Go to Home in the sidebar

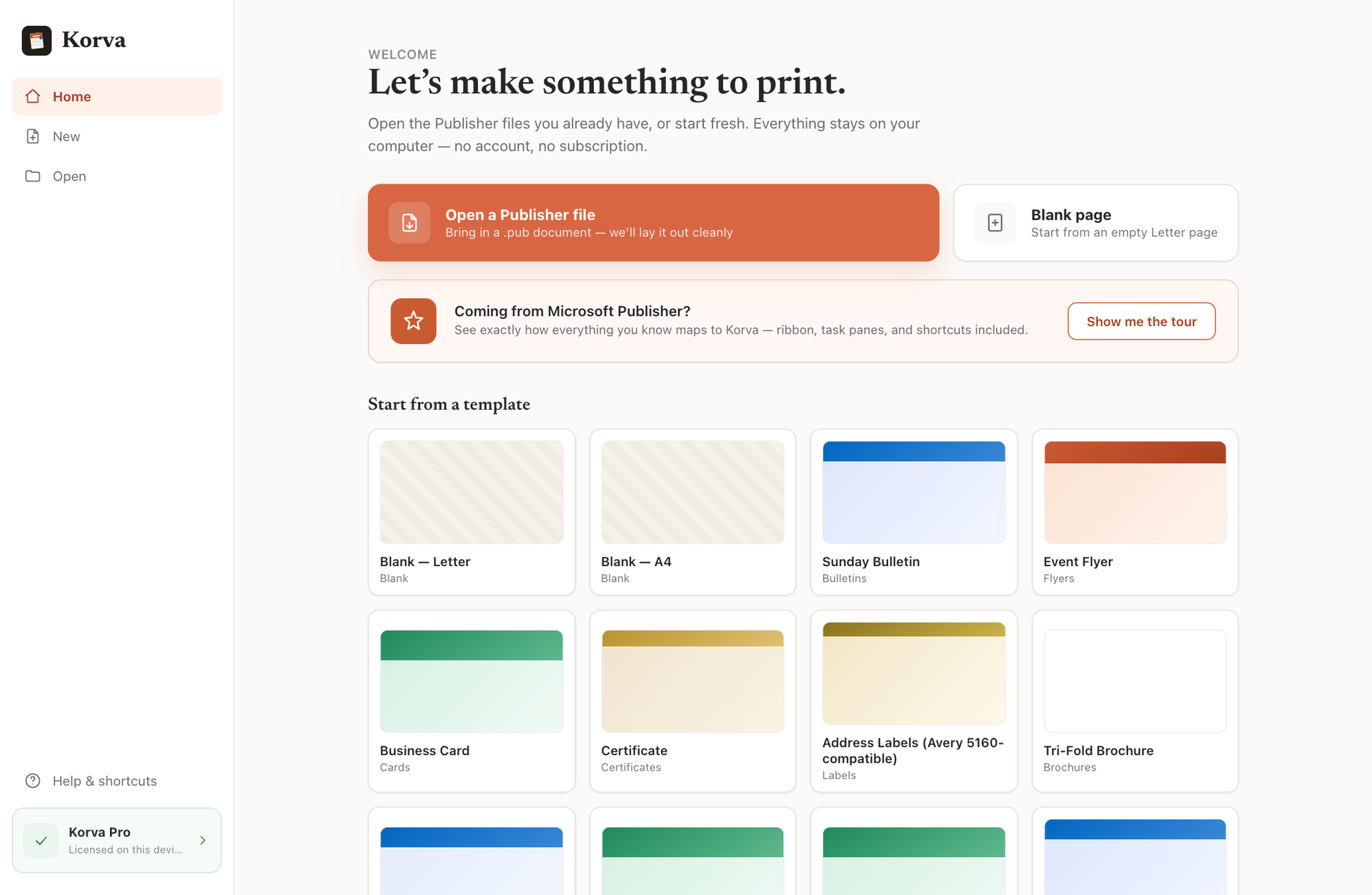pyautogui.click(x=117, y=97)
